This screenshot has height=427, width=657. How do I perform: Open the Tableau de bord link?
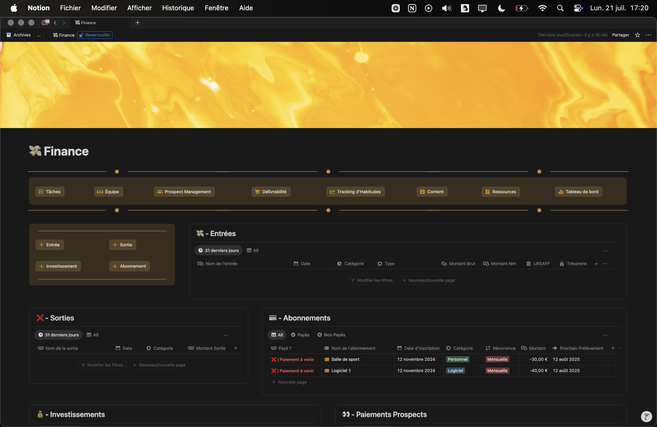(578, 191)
